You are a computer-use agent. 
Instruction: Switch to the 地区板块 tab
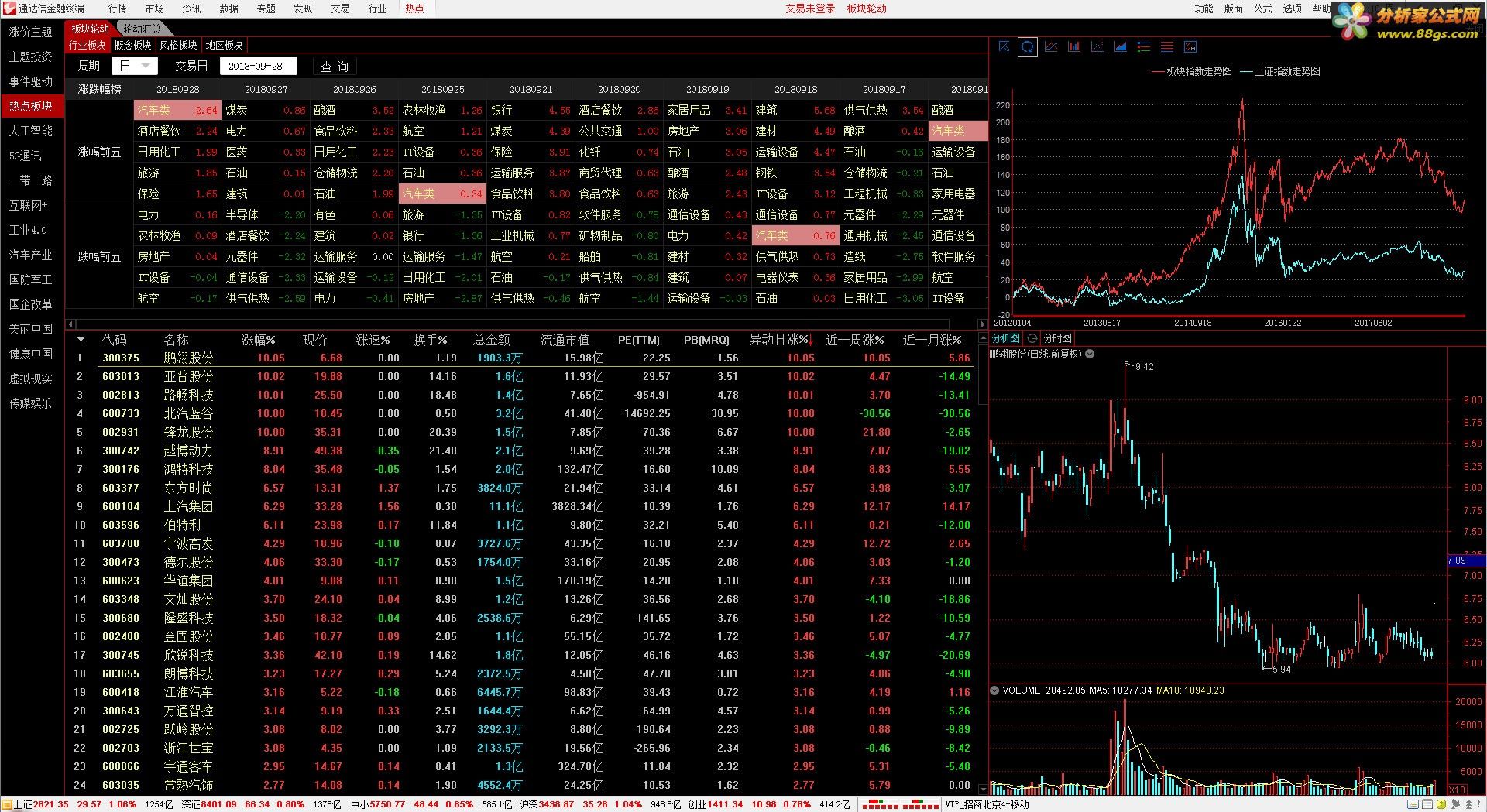[224, 45]
